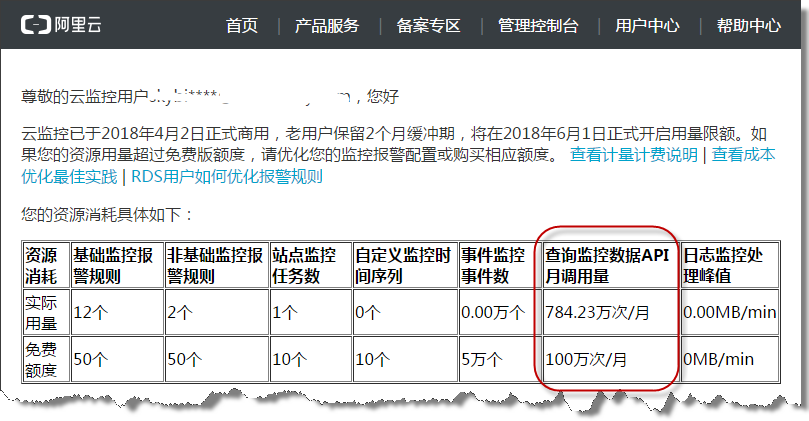The height and width of the screenshot is (421, 809).
Task: Click the 100万次/月 free quota cell
Action: [611, 359]
